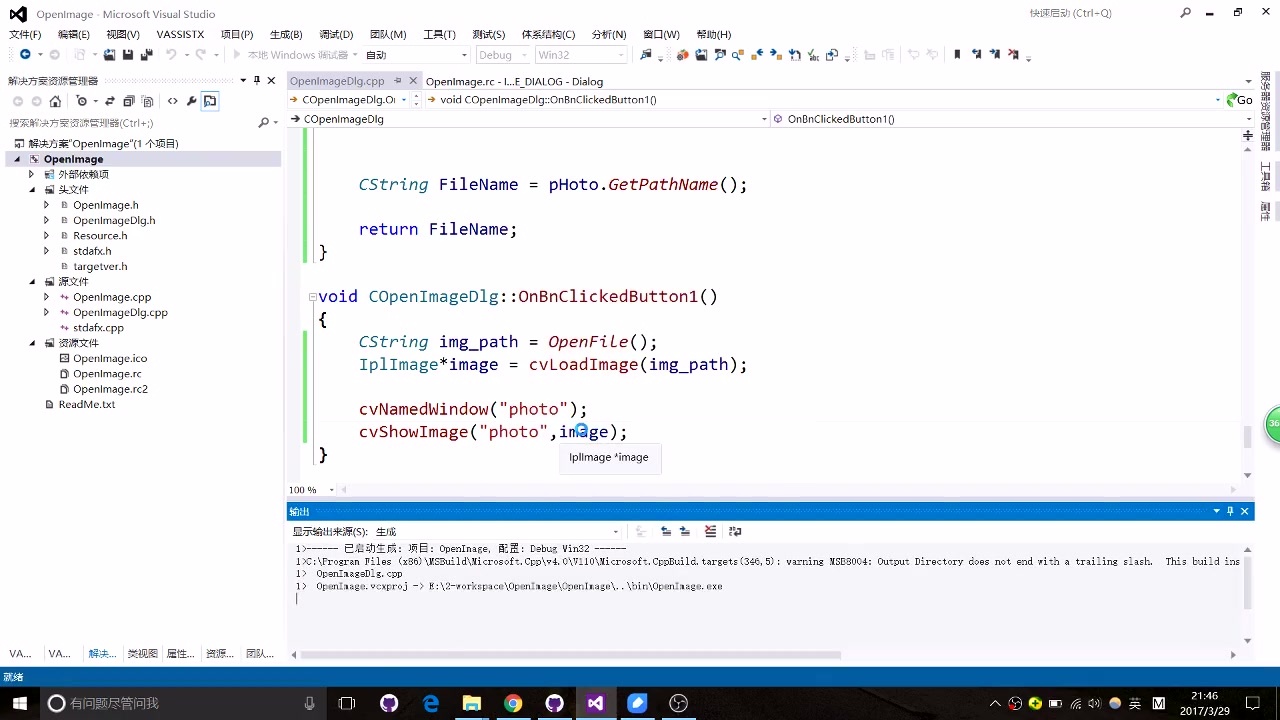1280x720 pixels.
Task: Open the Win32 platform dropdown
Action: (581, 55)
